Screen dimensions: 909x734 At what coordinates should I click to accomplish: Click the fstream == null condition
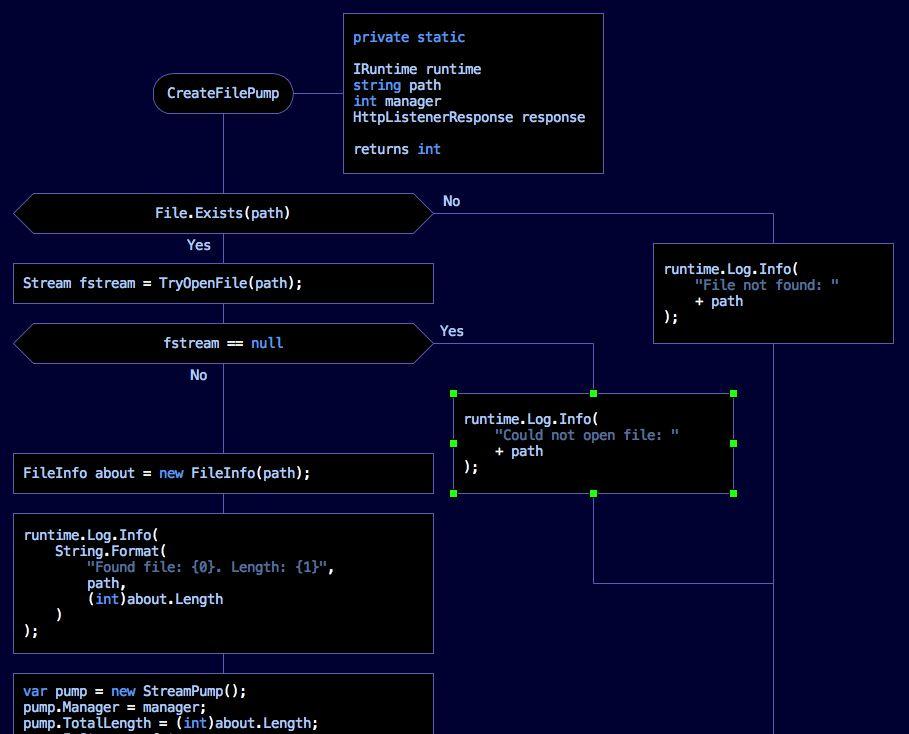click(x=223, y=343)
